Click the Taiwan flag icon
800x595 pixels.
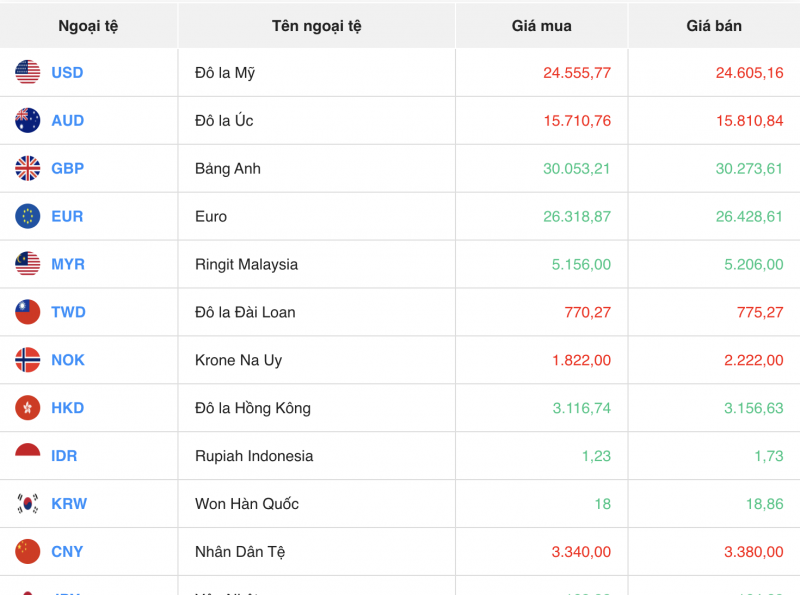click(28, 312)
